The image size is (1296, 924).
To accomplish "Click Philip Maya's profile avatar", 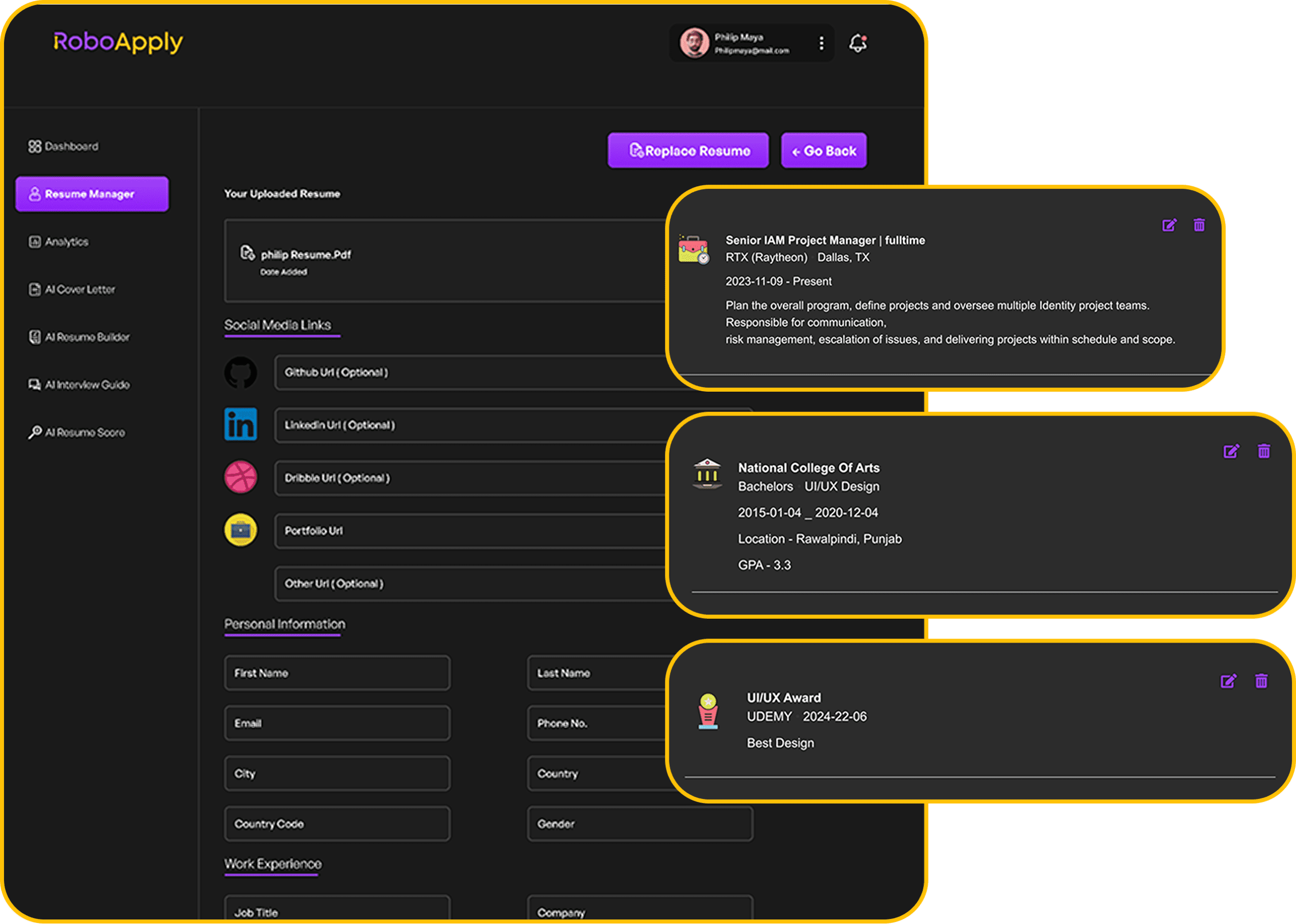I will click(x=695, y=43).
